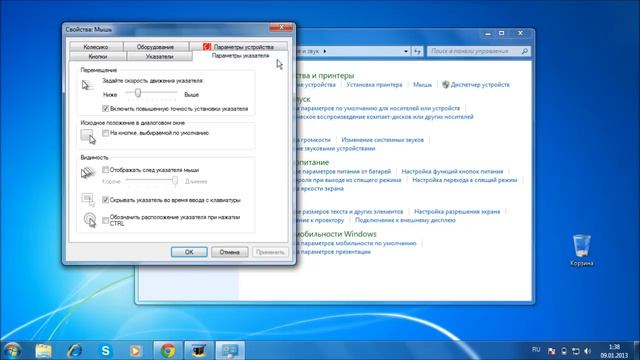Image resolution: width=640 pixels, height=360 pixels.
Task: Open 'воспроизведение компакт-дисков или других носителей' link
Action: tap(384, 117)
